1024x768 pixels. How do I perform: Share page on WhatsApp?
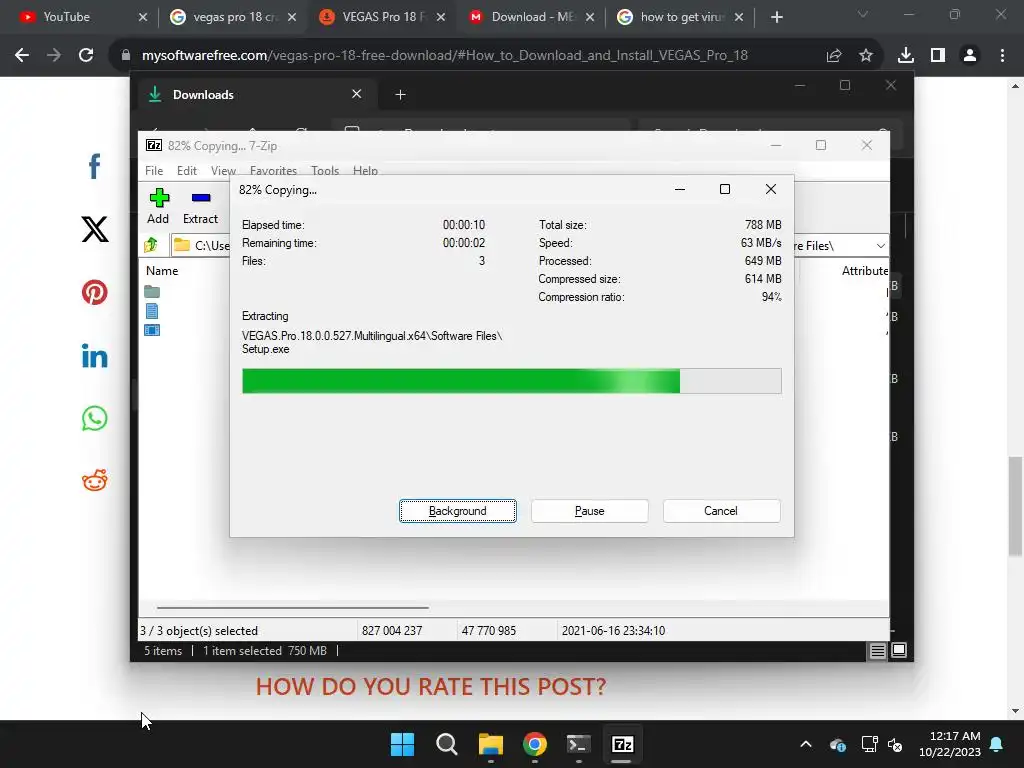pyautogui.click(x=95, y=419)
